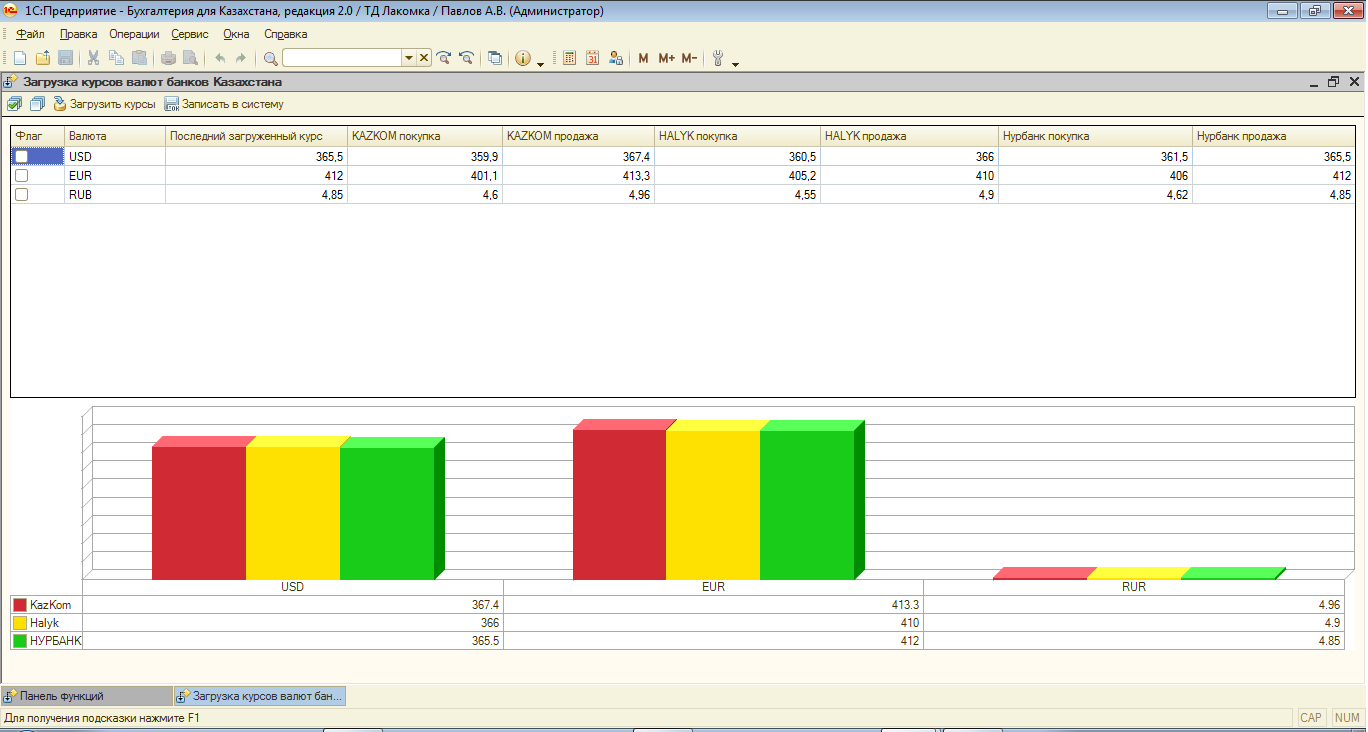This screenshot has width=1368, height=732.
Task: Click the KAZKOM покупка column header
Action: pyautogui.click(x=425, y=136)
